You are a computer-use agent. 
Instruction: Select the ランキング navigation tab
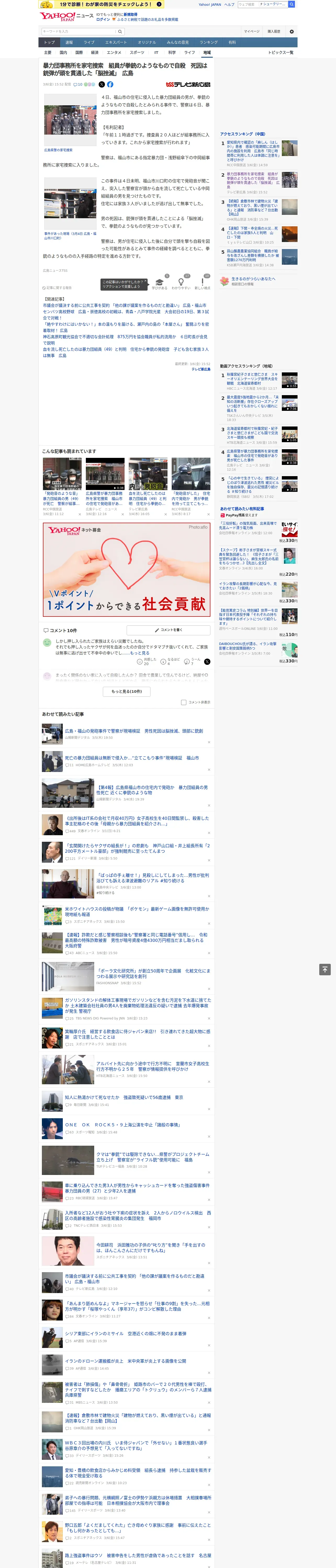(209, 43)
